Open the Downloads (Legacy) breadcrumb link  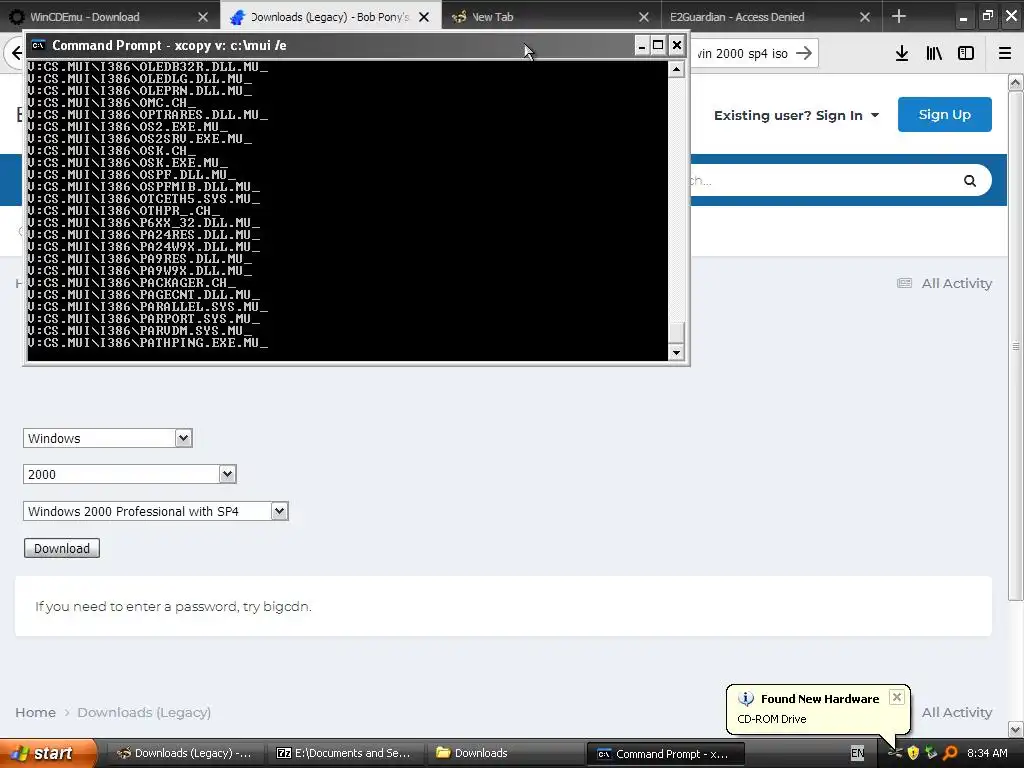(144, 712)
